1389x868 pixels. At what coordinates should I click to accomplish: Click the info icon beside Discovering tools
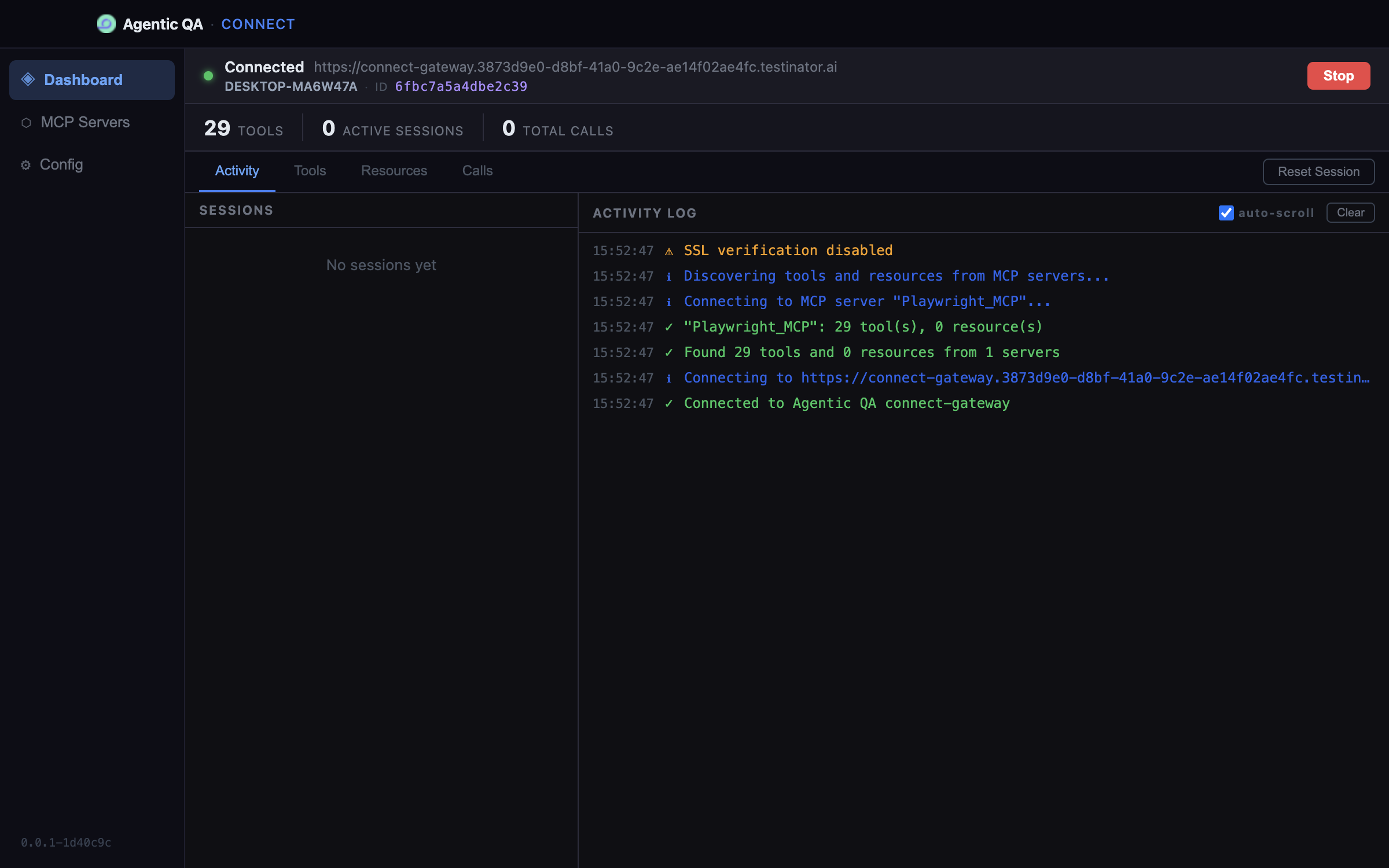(x=669, y=277)
